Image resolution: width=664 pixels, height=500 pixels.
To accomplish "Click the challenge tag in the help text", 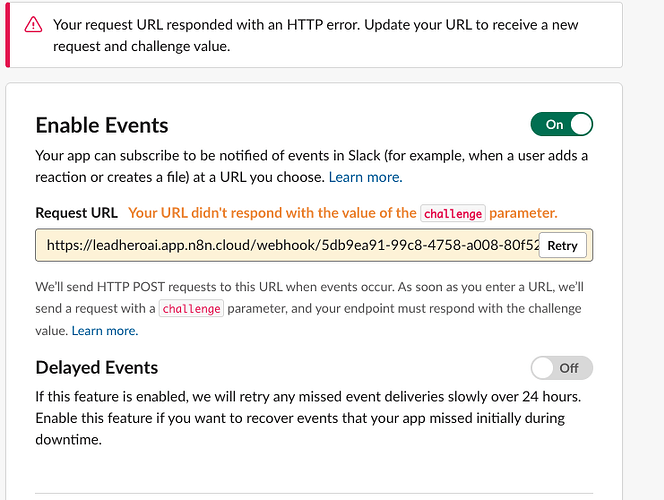I will pyautogui.click(x=191, y=309).
